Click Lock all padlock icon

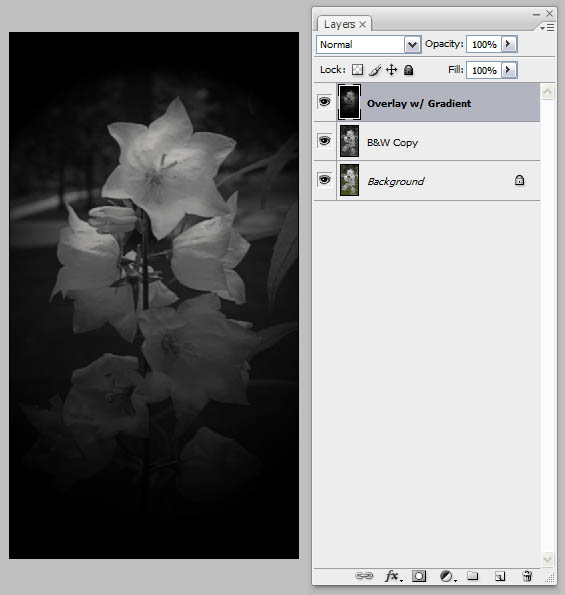pos(408,70)
